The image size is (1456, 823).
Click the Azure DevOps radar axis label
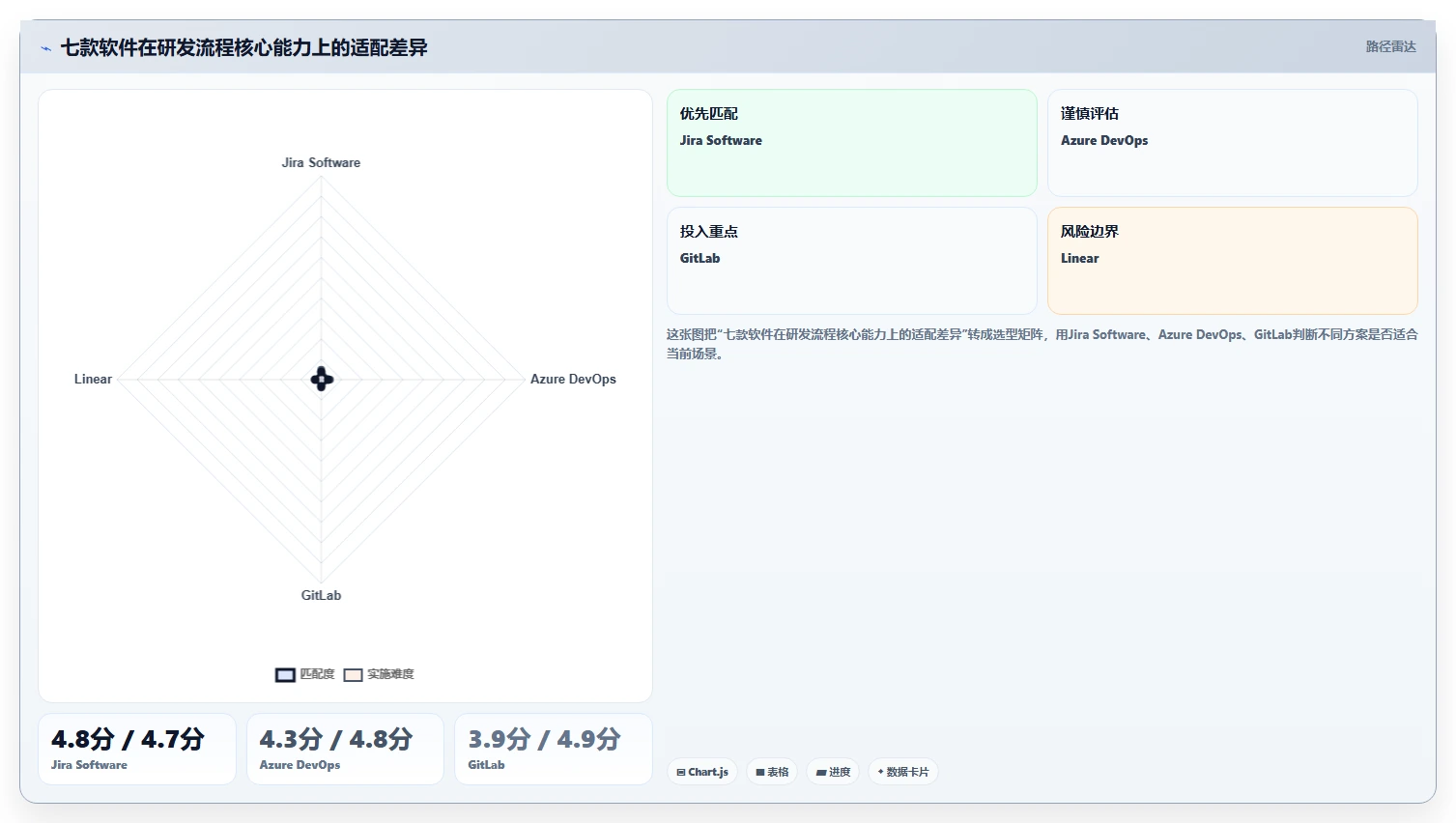tap(573, 379)
